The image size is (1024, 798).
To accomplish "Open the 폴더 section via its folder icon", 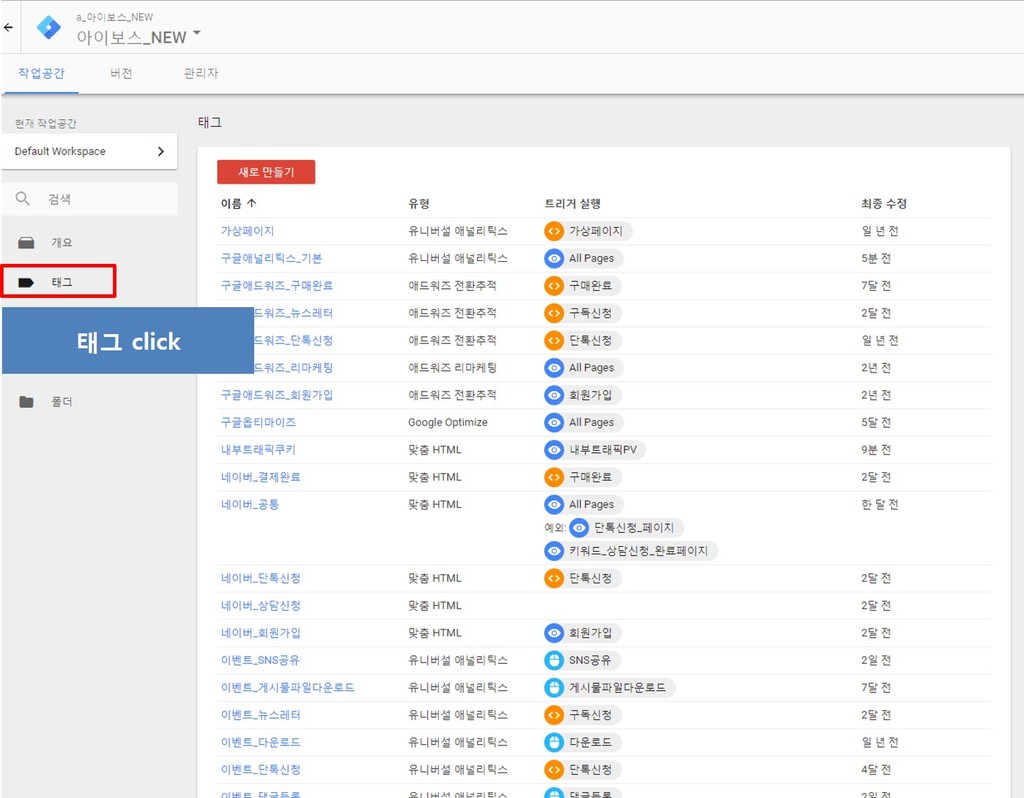I will (26, 402).
